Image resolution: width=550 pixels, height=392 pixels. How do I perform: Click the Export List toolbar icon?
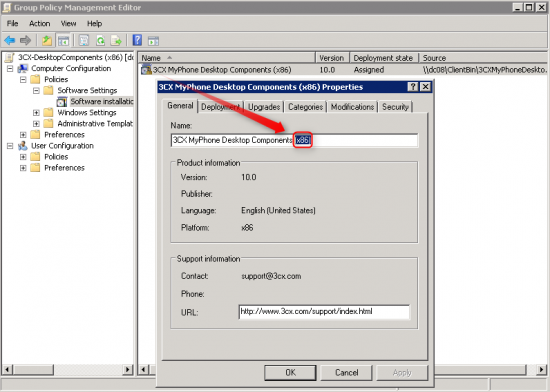tap(116, 41)
